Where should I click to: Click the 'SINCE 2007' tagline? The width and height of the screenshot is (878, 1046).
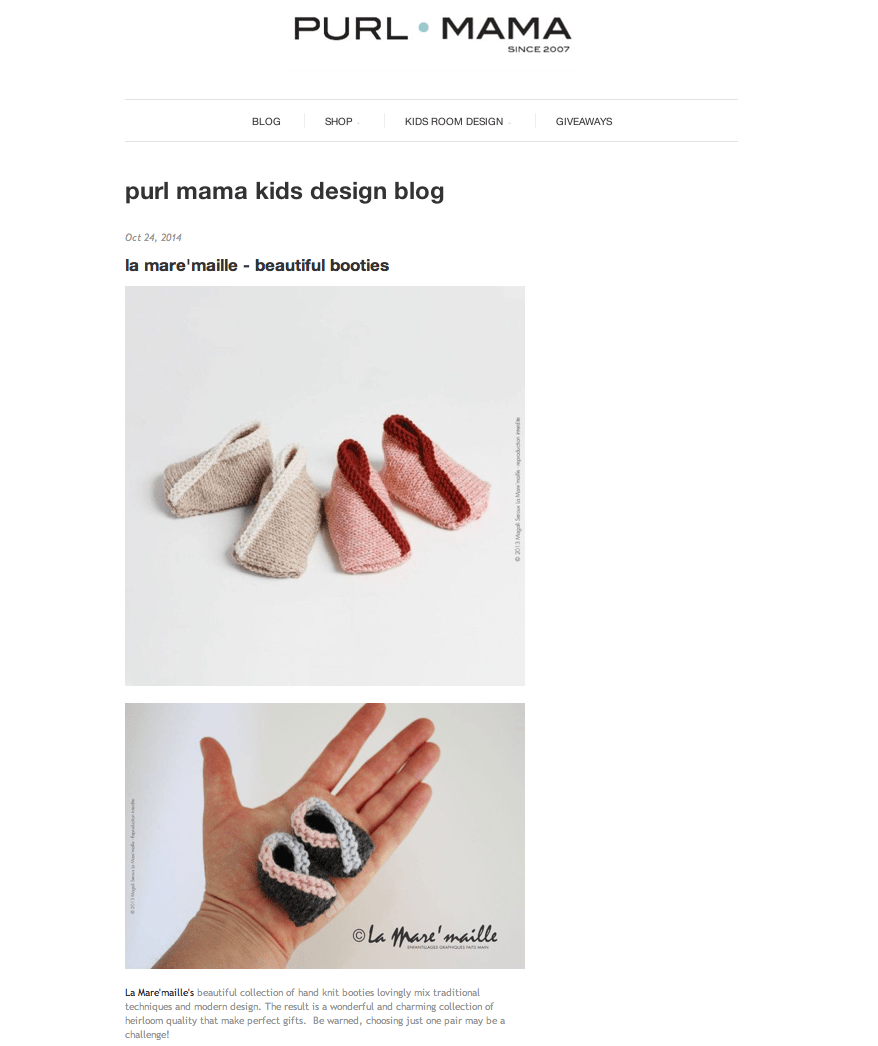point(538,49)
